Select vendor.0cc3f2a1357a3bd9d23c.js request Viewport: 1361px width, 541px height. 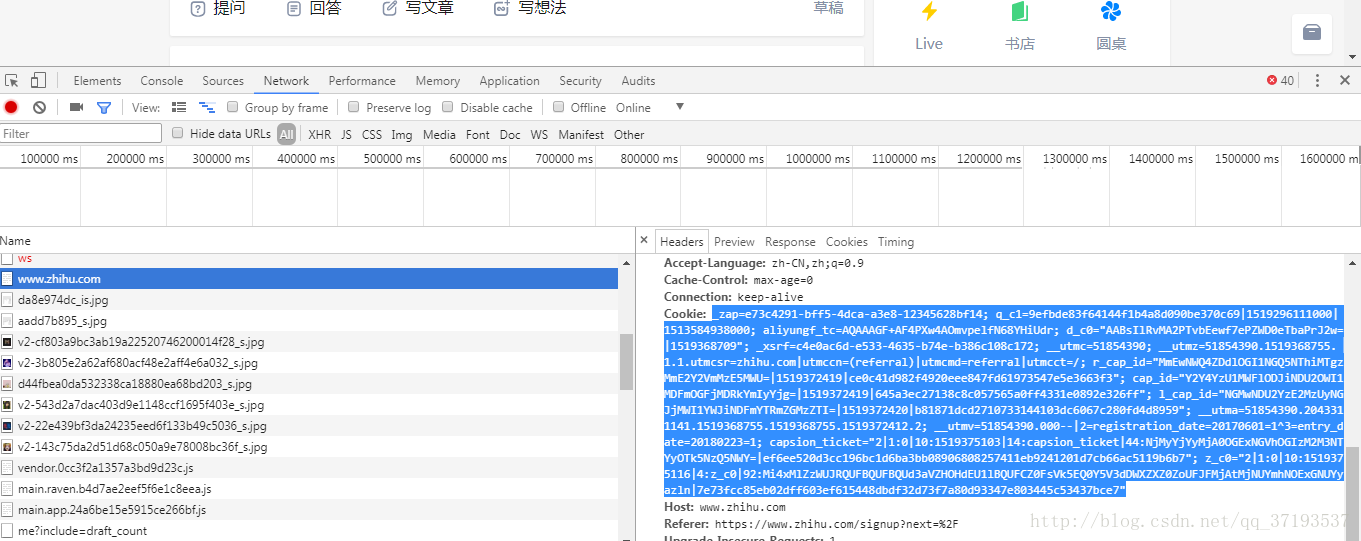pos(309,468)
